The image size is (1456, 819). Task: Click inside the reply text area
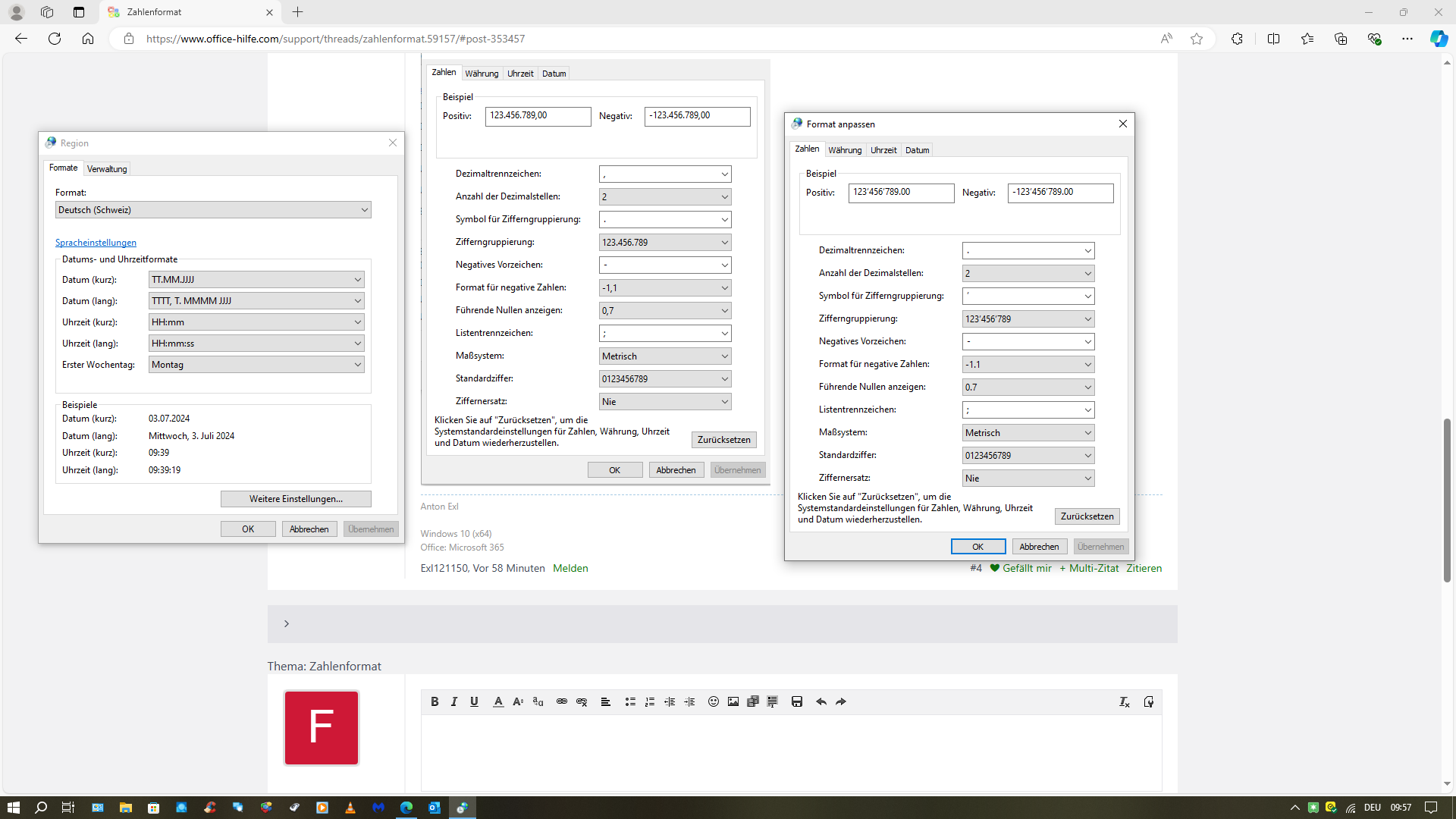pos(791,753)
